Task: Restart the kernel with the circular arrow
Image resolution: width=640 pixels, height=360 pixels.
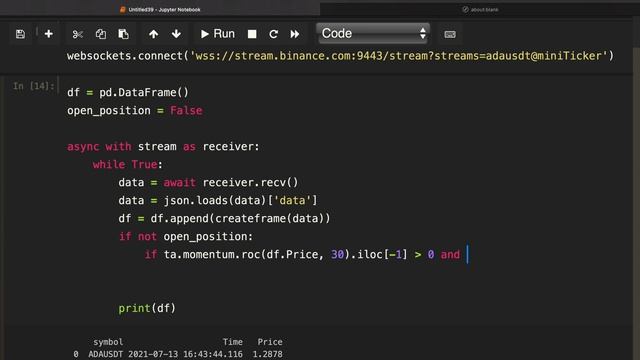Action: pyautogui.click(x=273, y=34)
